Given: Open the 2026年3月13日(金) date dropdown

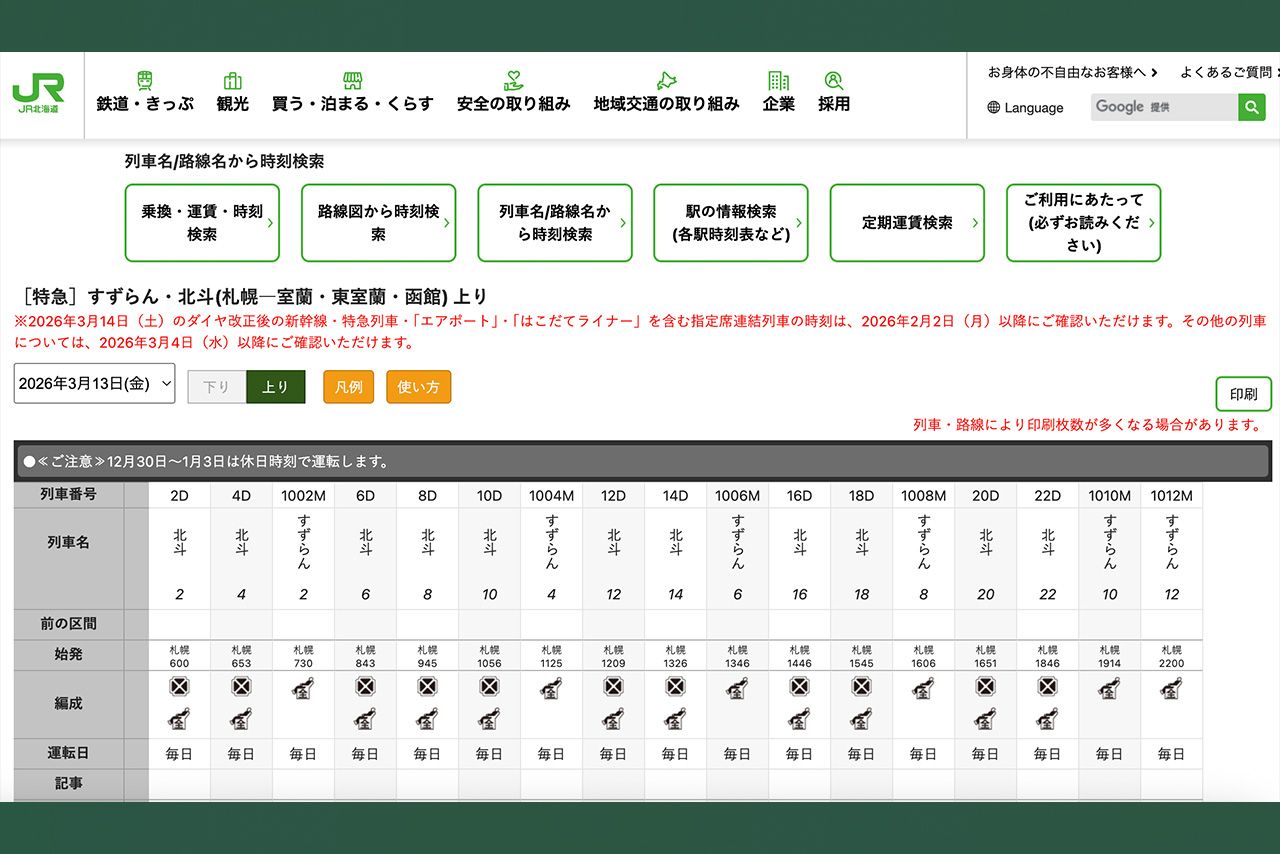Looking at the screenshot, I should (94, 383).
